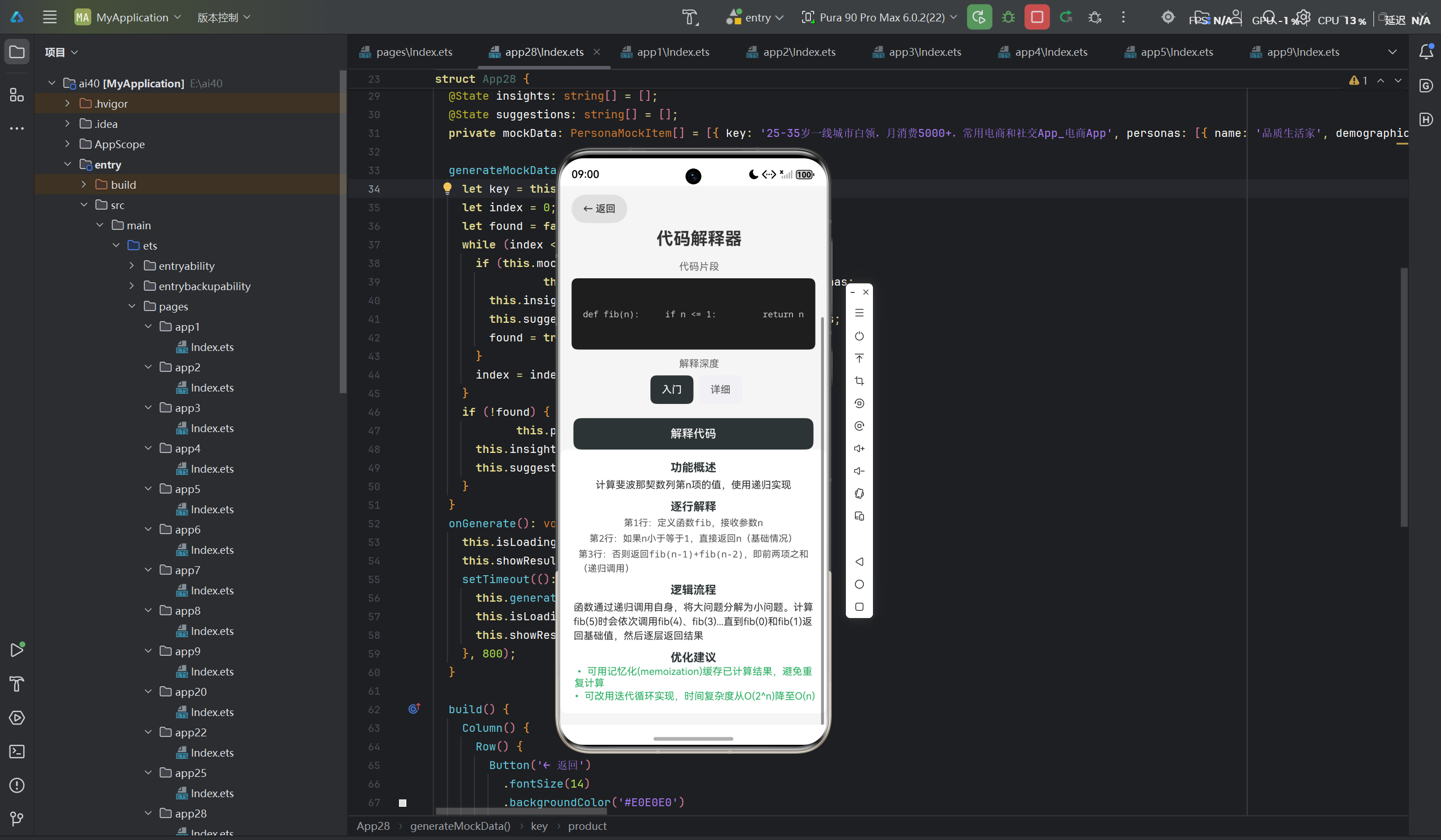The image size is (1441, 840).
Task: Open the version control branch tool window
Action: click(x=17, y=819)
